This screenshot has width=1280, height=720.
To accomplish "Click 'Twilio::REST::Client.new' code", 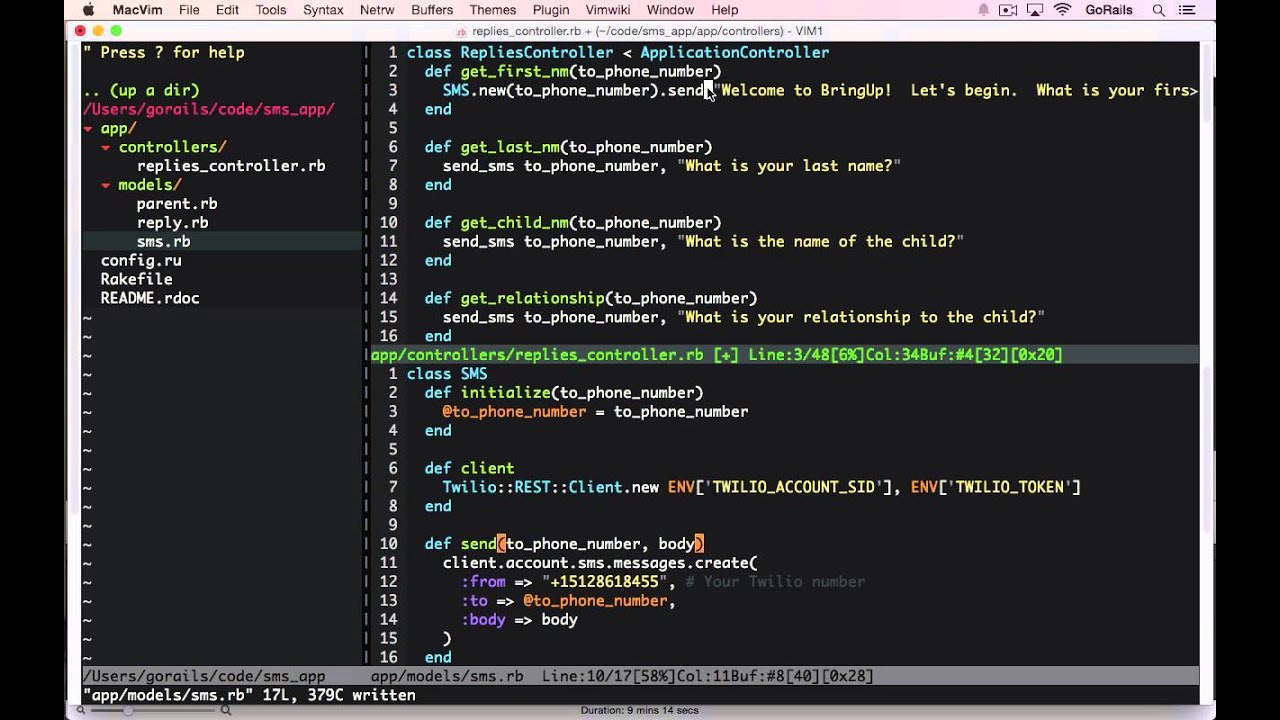I will (551, 487).
